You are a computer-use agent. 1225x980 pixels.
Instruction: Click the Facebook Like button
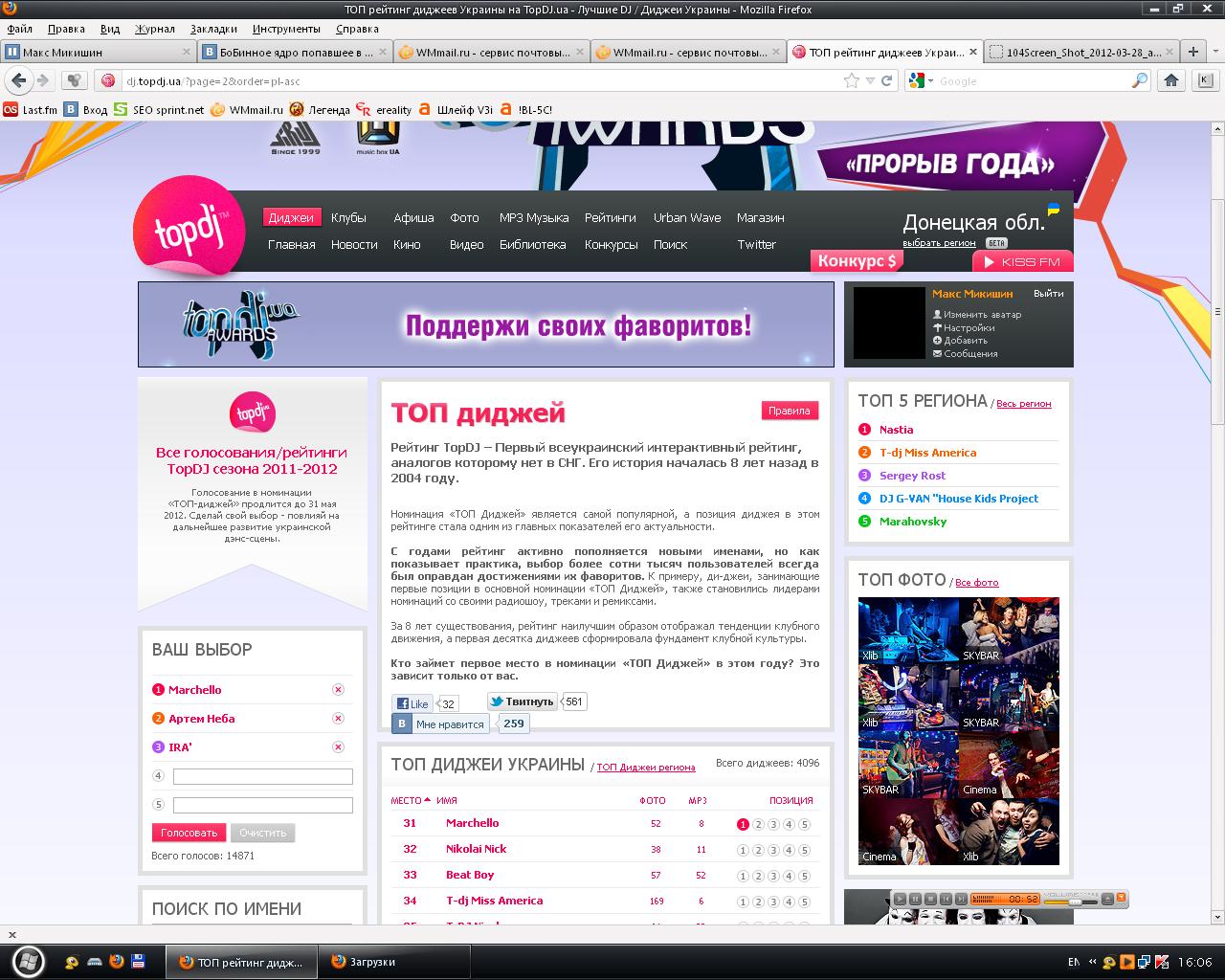pos(412,703)
